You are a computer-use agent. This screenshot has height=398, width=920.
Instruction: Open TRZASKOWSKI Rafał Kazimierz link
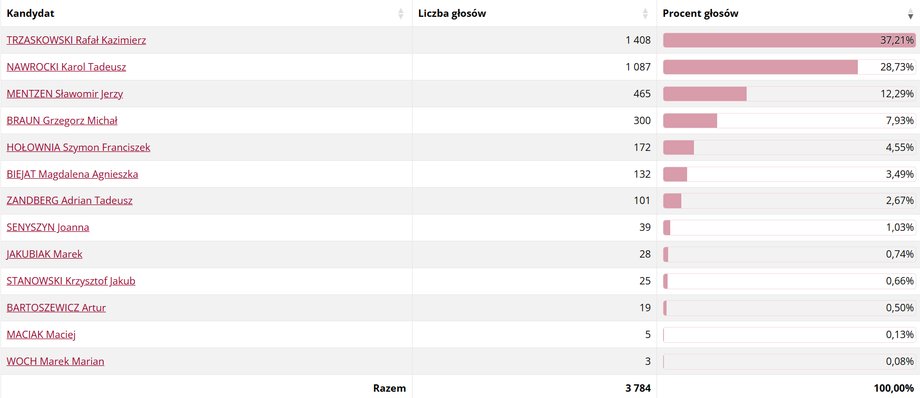[76, 41]
